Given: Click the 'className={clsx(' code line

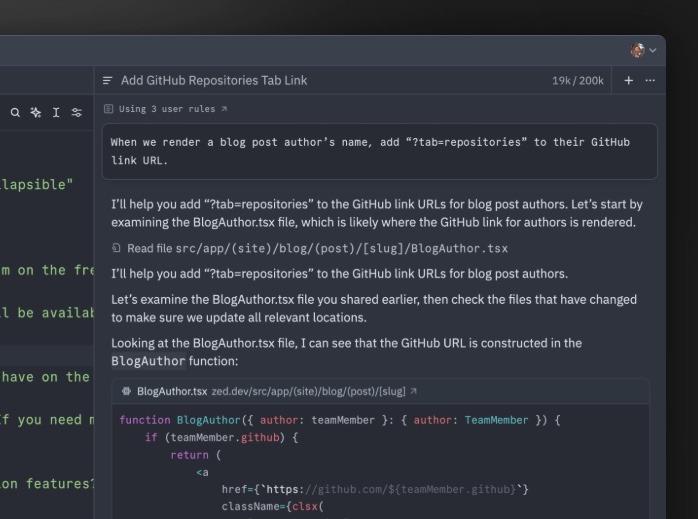Looking at the screenshot, I should pos(272,507).
